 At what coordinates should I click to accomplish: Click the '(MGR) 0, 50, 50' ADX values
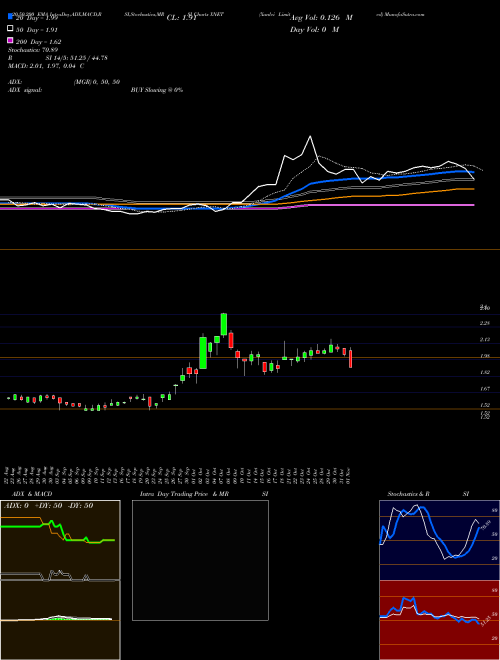(97, 82)
